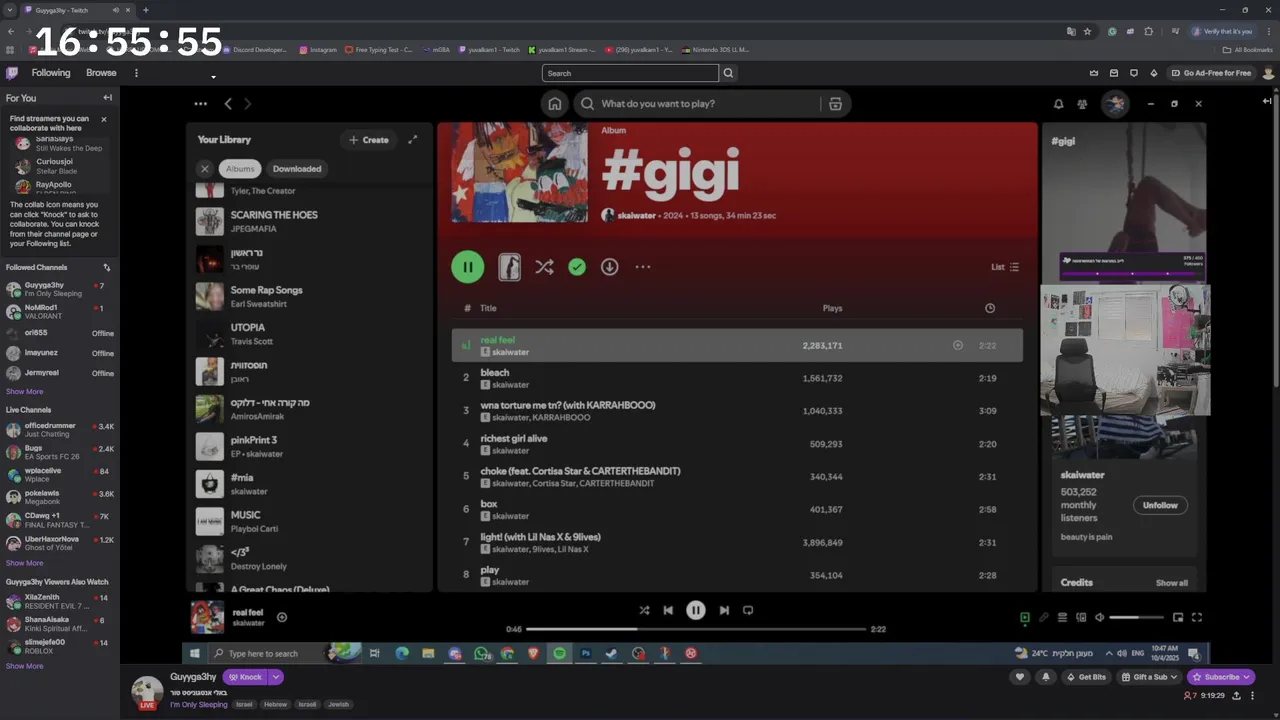
Task: Toggle Now Playing view icon
Action: click(x=1025, y=618)
